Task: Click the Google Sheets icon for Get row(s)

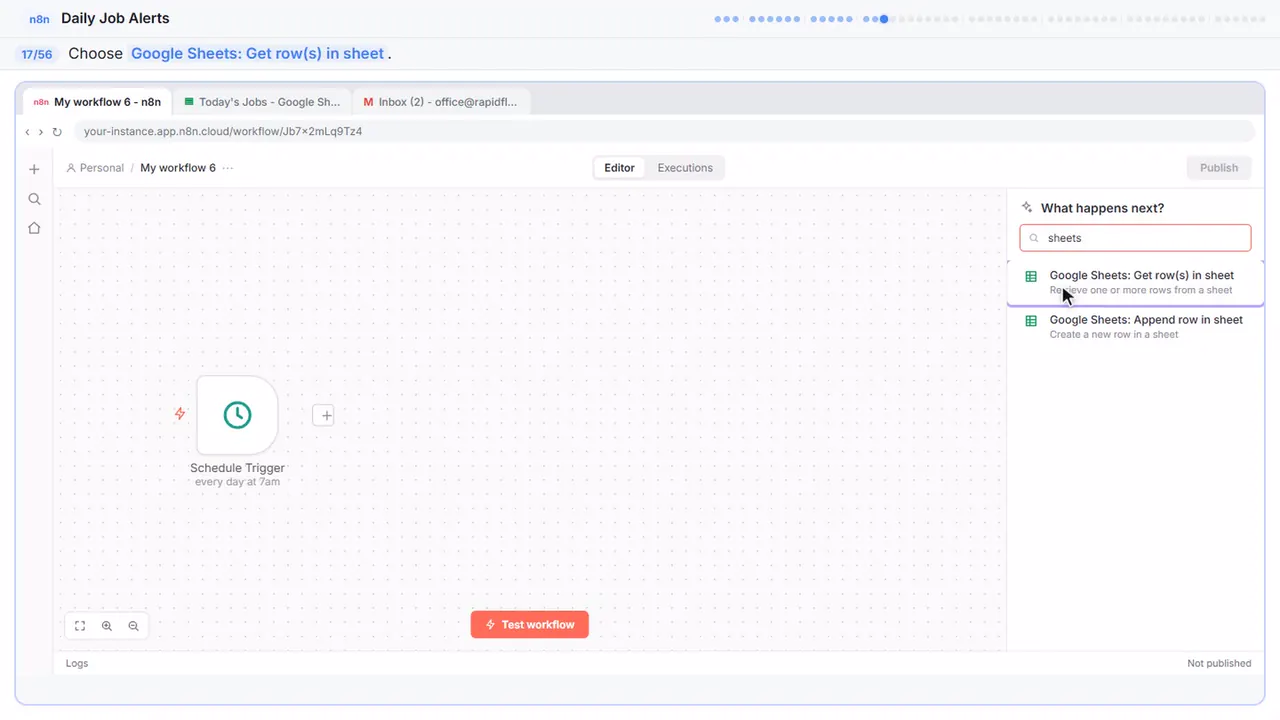Action: click(x=1032, y=276)
